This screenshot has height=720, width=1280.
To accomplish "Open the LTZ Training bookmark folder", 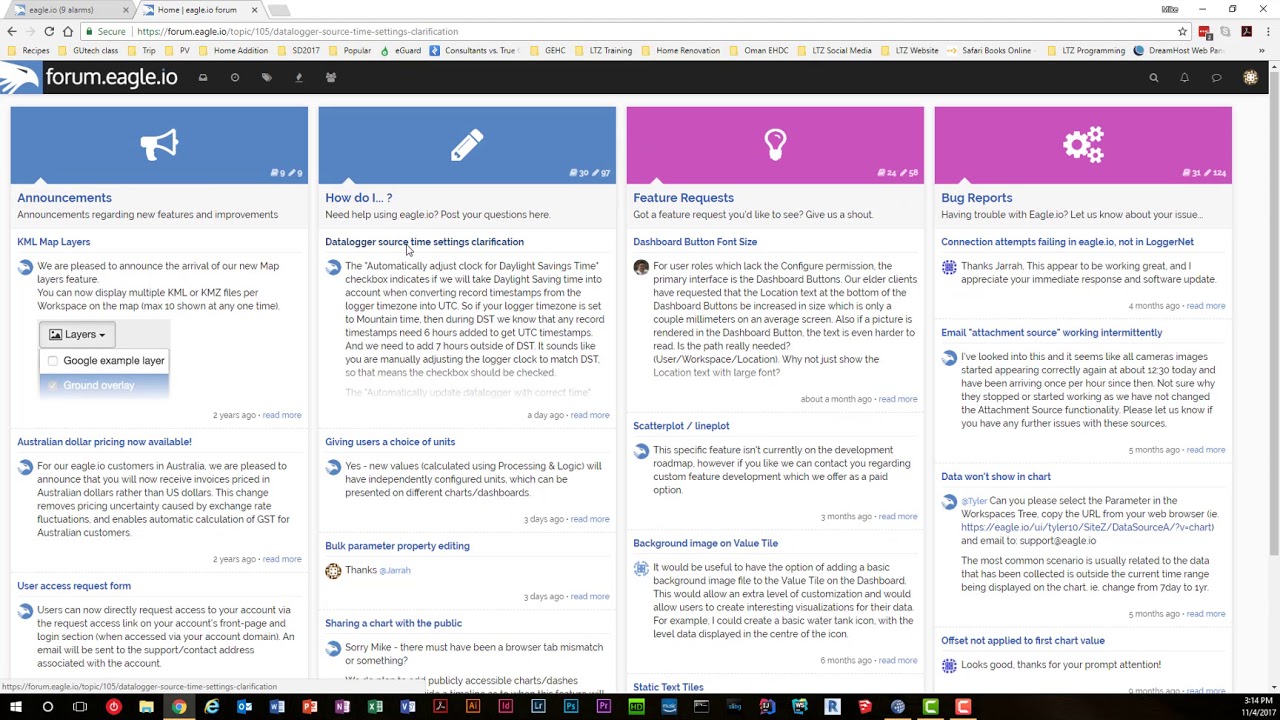I will (x=603, y=50).
